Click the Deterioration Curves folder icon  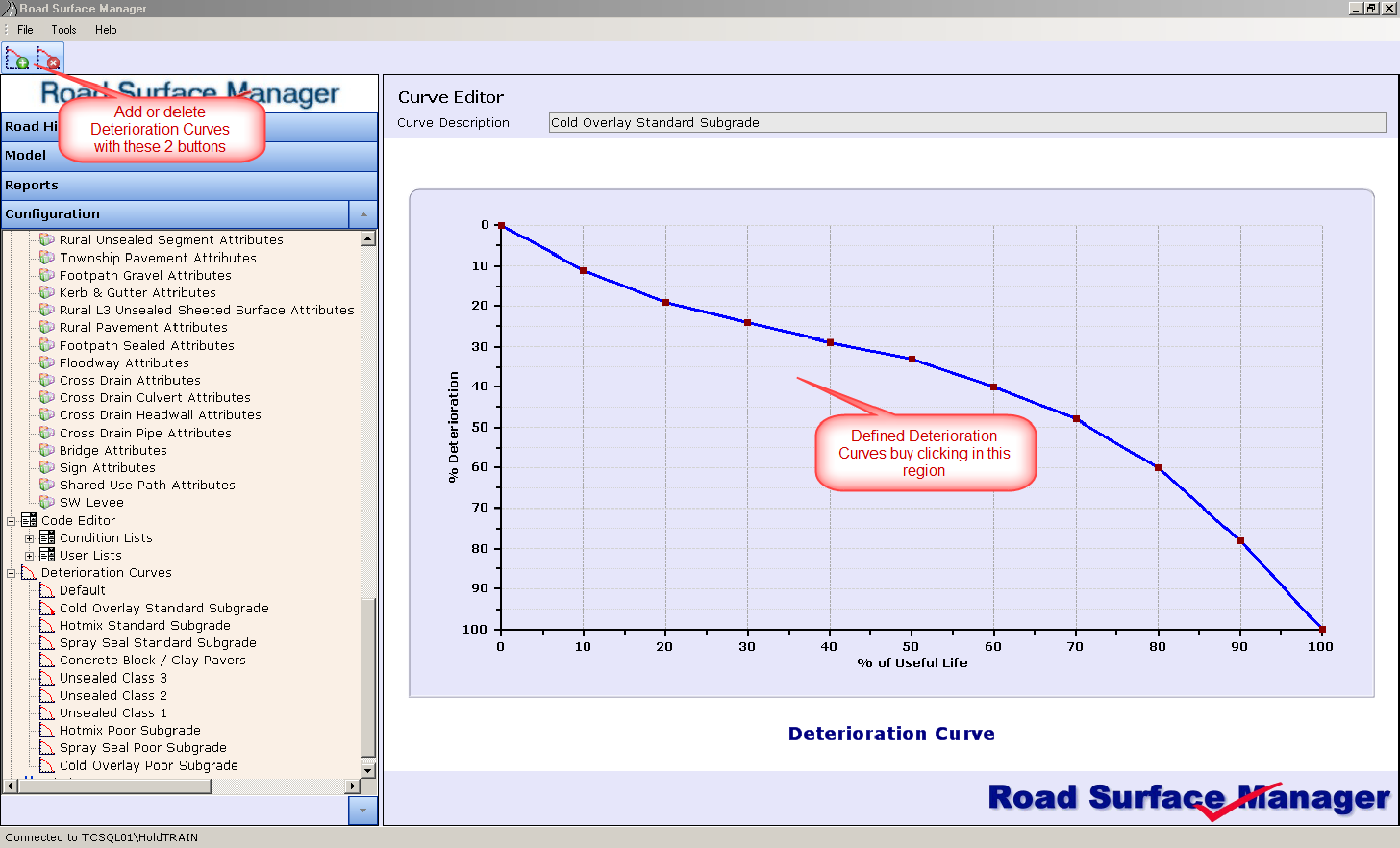(29, 572)
